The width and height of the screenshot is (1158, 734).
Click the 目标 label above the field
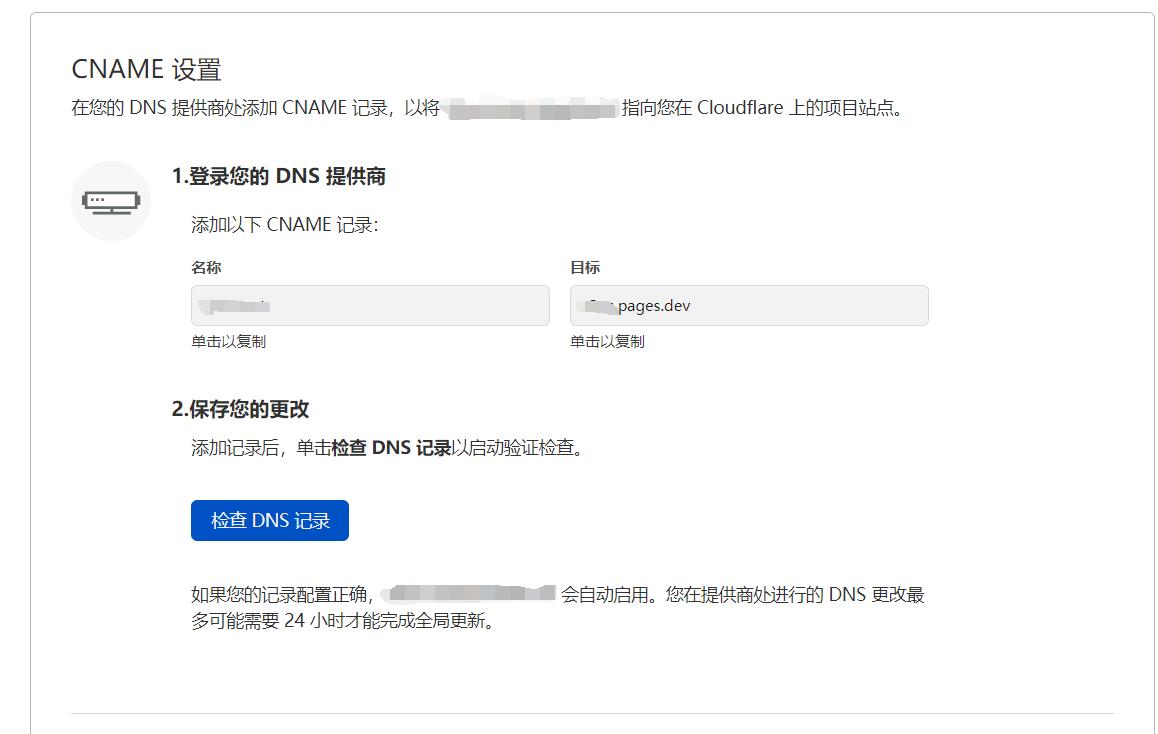click(585, 268)
